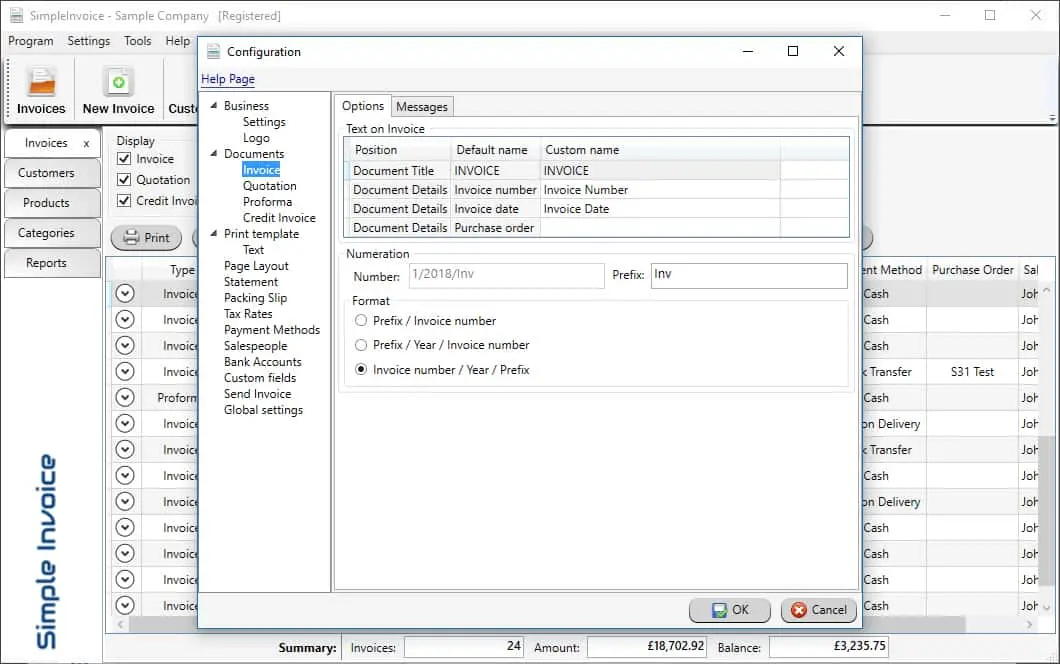Select Proforma in the configuration tree
Screen dimensions: 1060x664
[268, 201]
